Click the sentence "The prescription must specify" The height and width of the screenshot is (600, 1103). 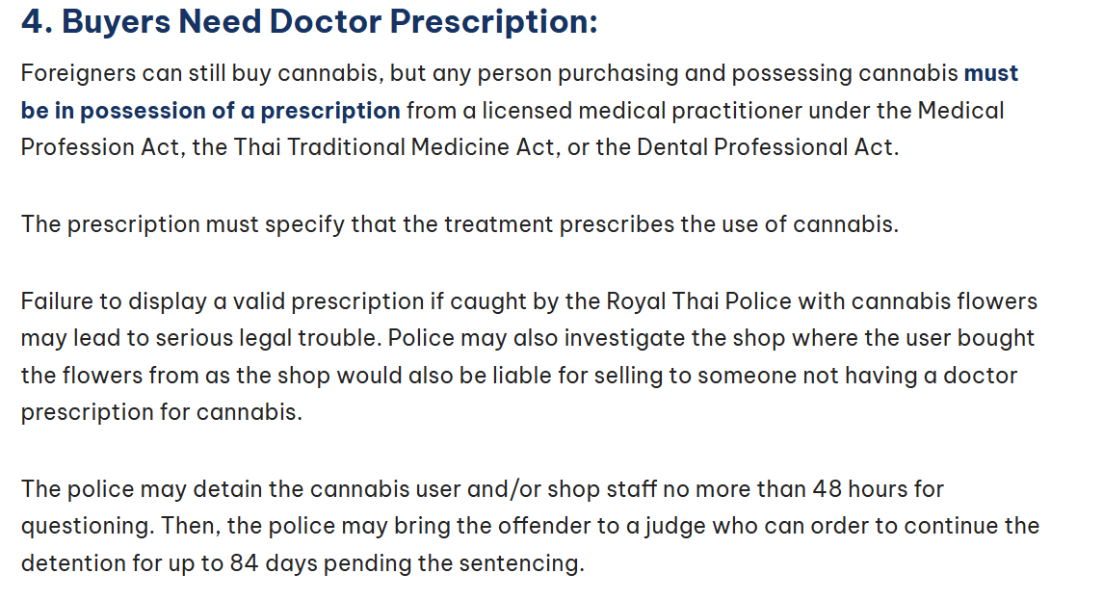coord(182,224)
